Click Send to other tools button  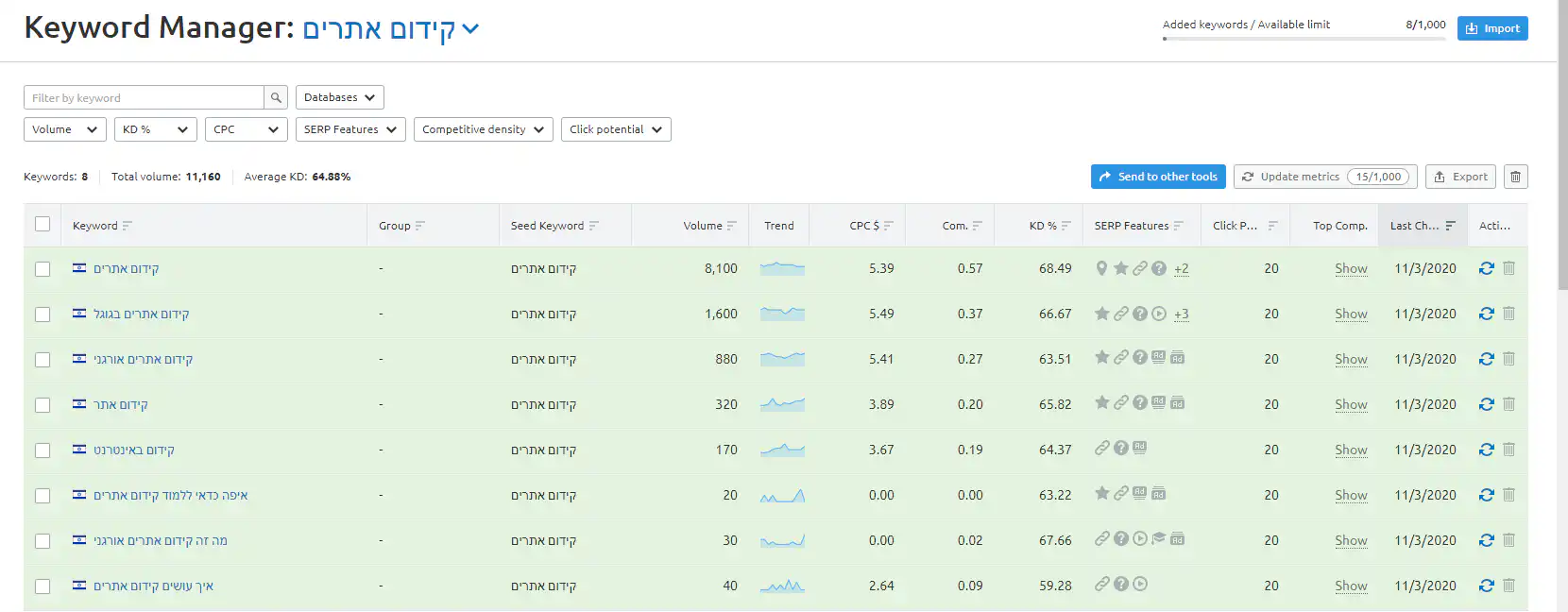pyautogui.click(x=1157, y=177)
